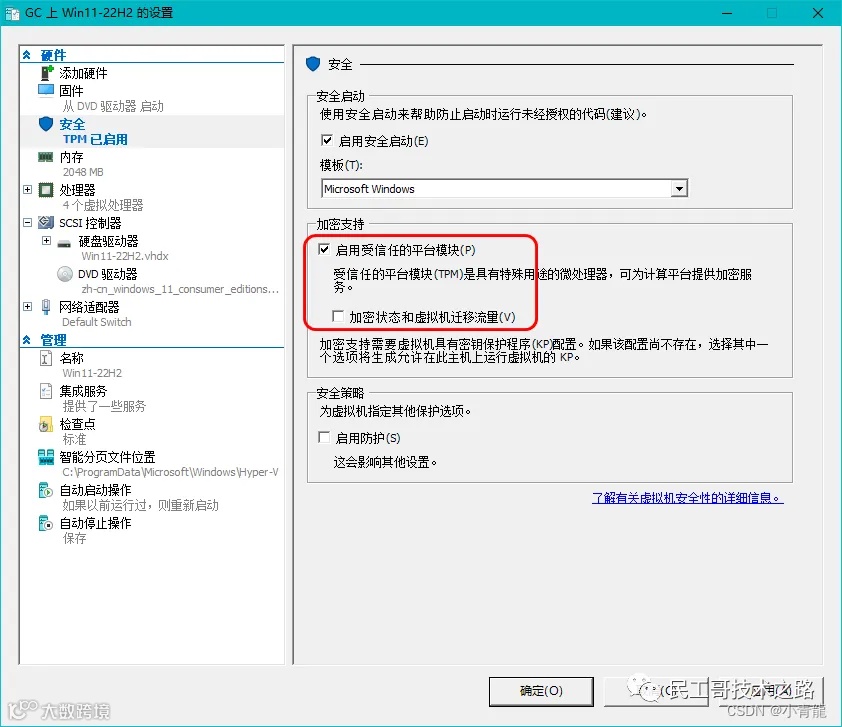
Task: Click the window icon in title bar
Action: point(12,13)
